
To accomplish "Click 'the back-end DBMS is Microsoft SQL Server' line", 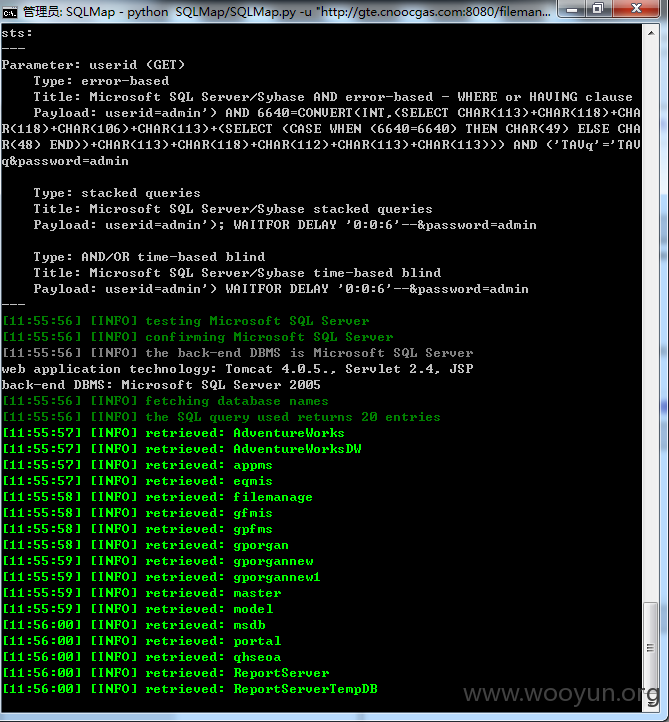I will click(238, 353).
